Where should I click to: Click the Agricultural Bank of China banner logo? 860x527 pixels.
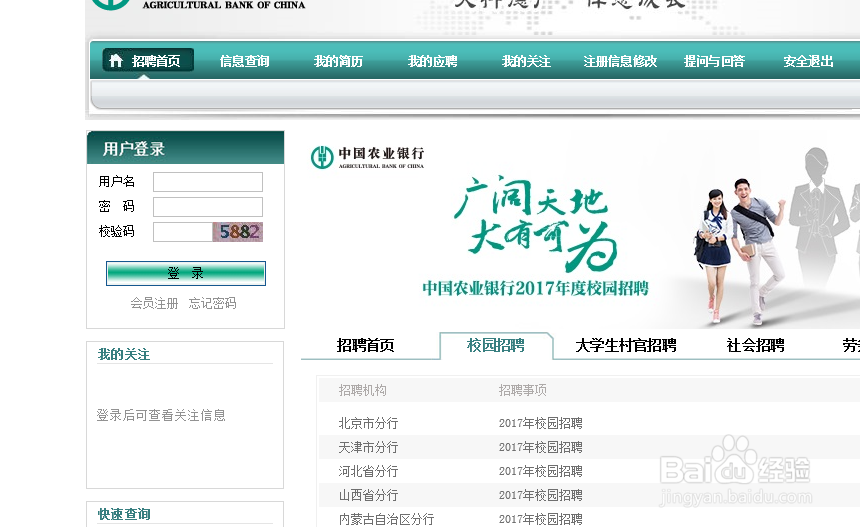point(367,157)
